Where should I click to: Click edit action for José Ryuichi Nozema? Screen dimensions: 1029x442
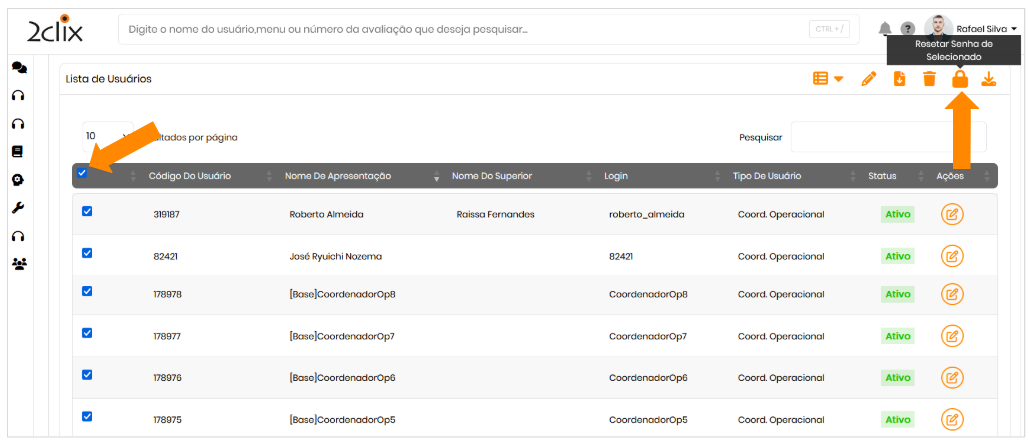952,255
